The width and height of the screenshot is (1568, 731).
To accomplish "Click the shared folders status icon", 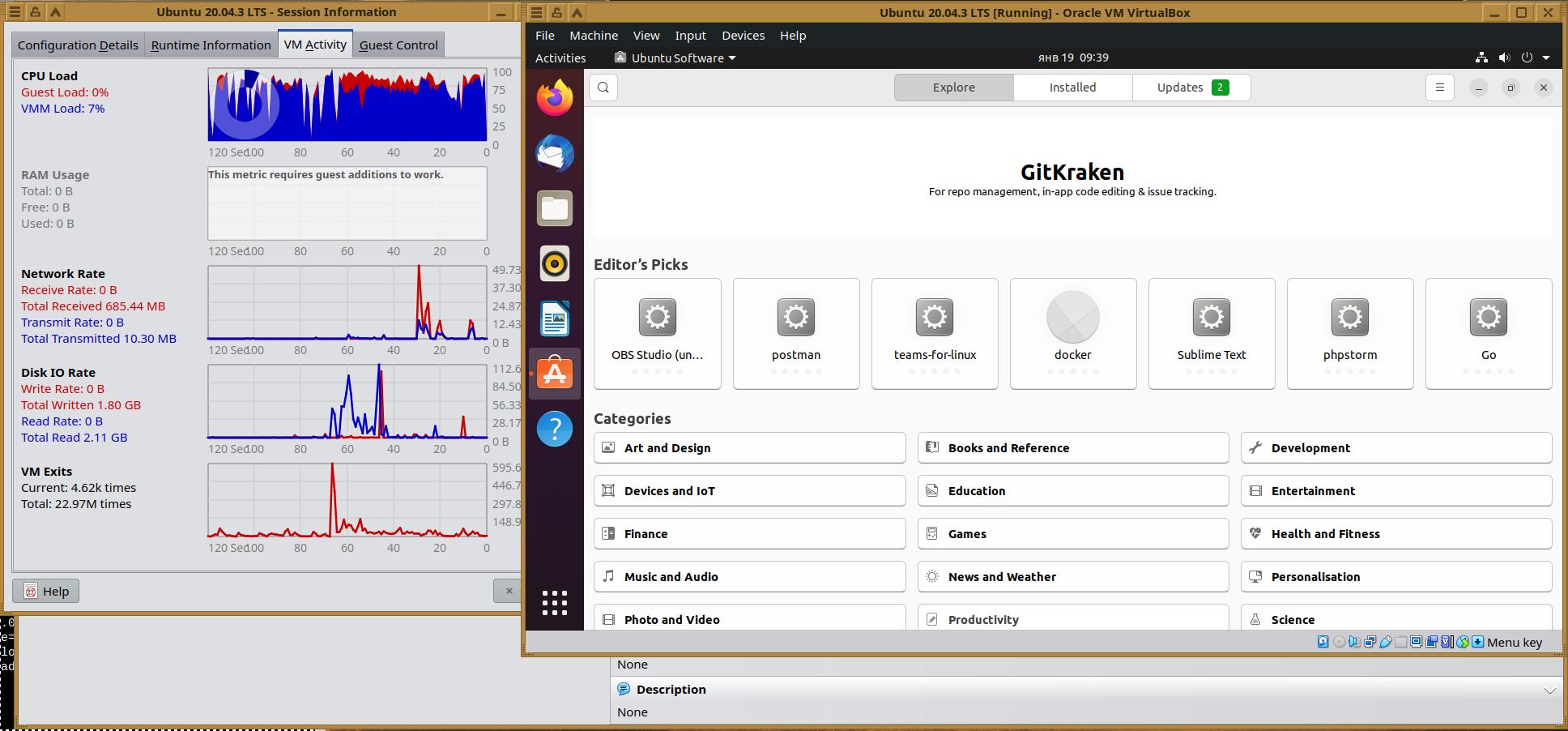I will [1400, 642].
